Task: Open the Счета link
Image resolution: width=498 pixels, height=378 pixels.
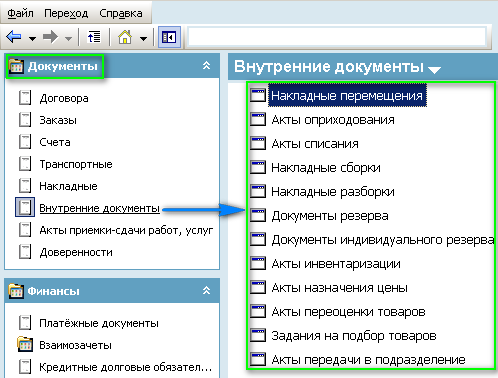Action: tap(55, 142)
